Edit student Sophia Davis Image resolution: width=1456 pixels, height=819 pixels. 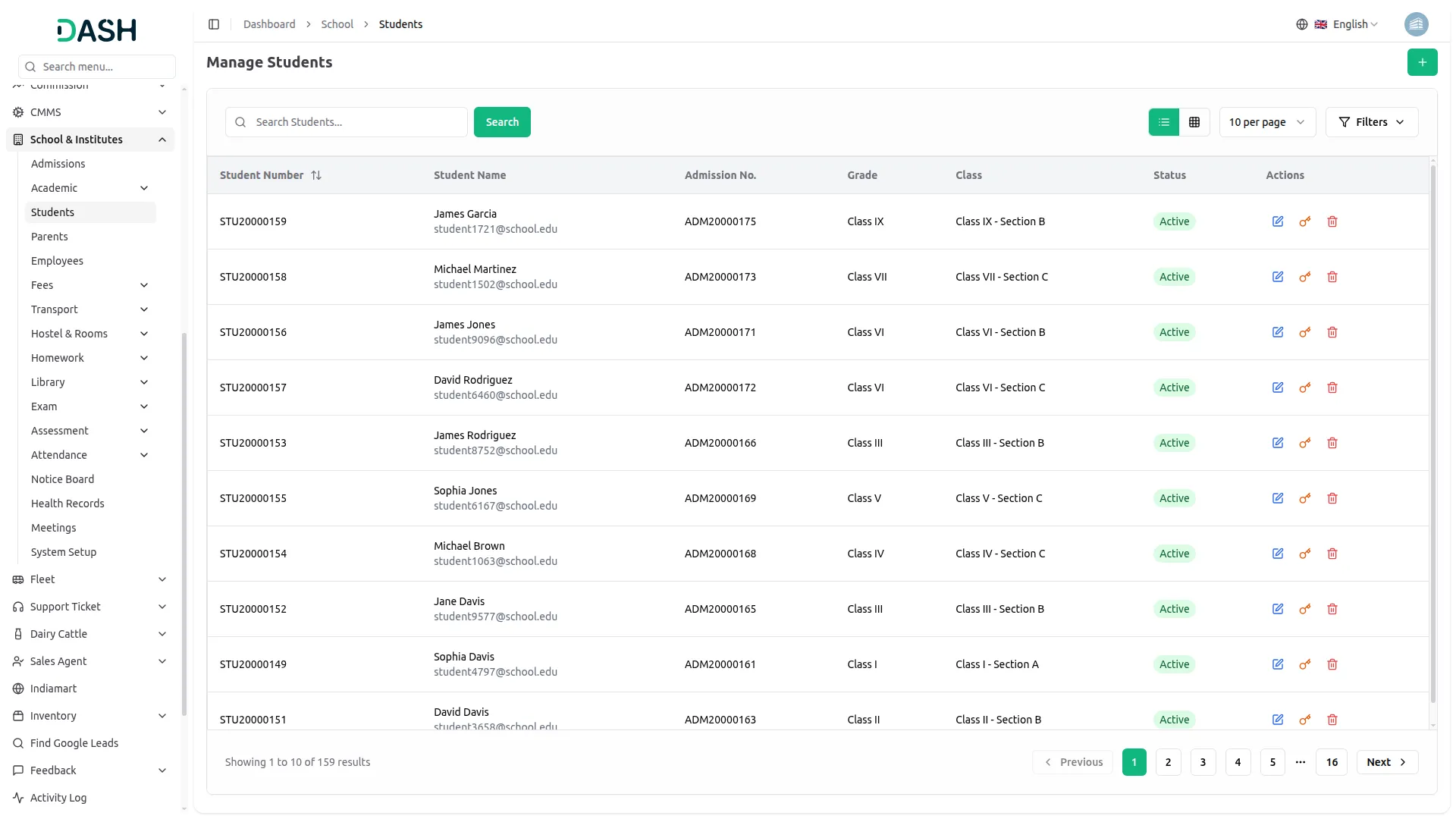click(x=1278, y=664)
